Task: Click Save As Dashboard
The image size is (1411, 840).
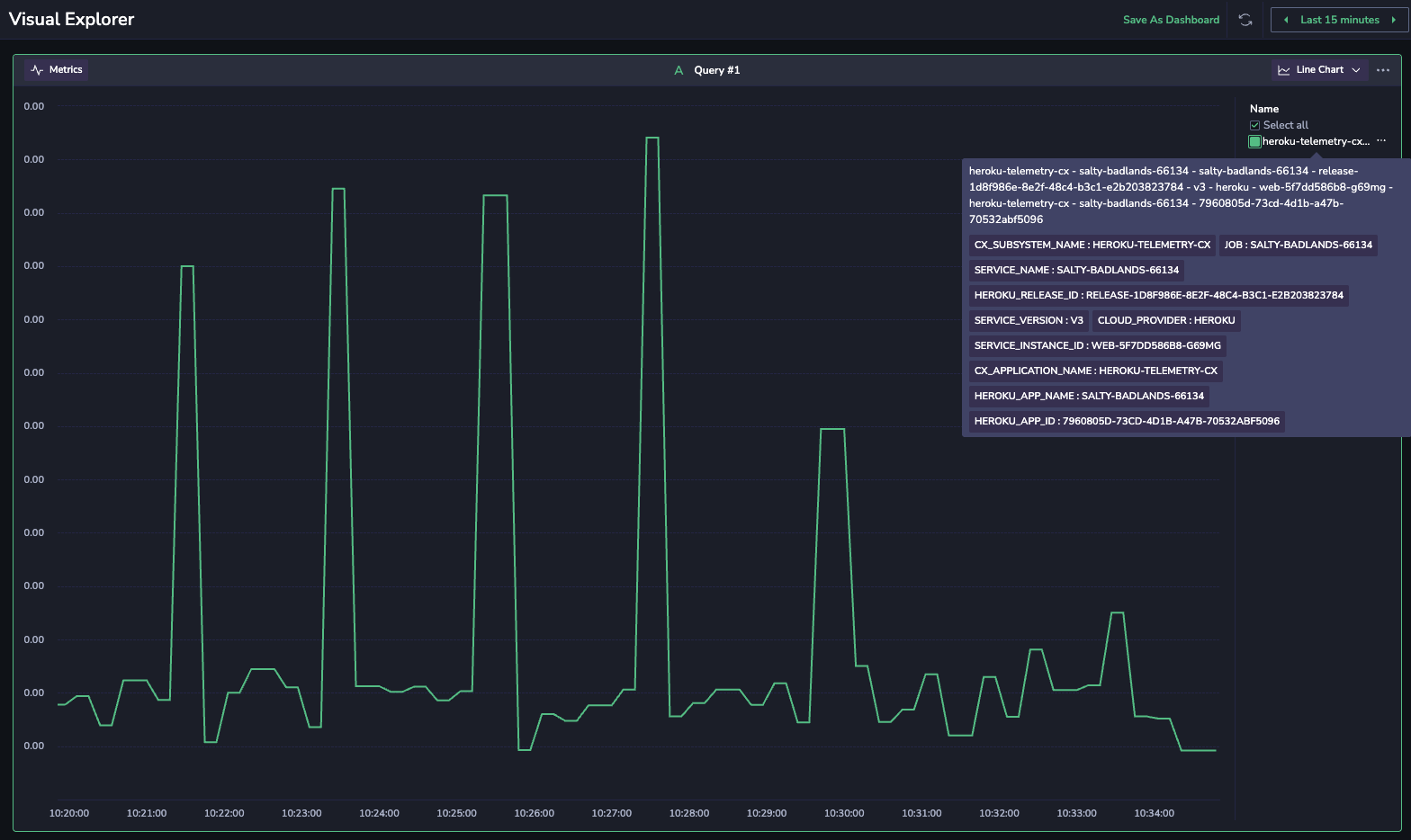Action: click(1171, 20)
